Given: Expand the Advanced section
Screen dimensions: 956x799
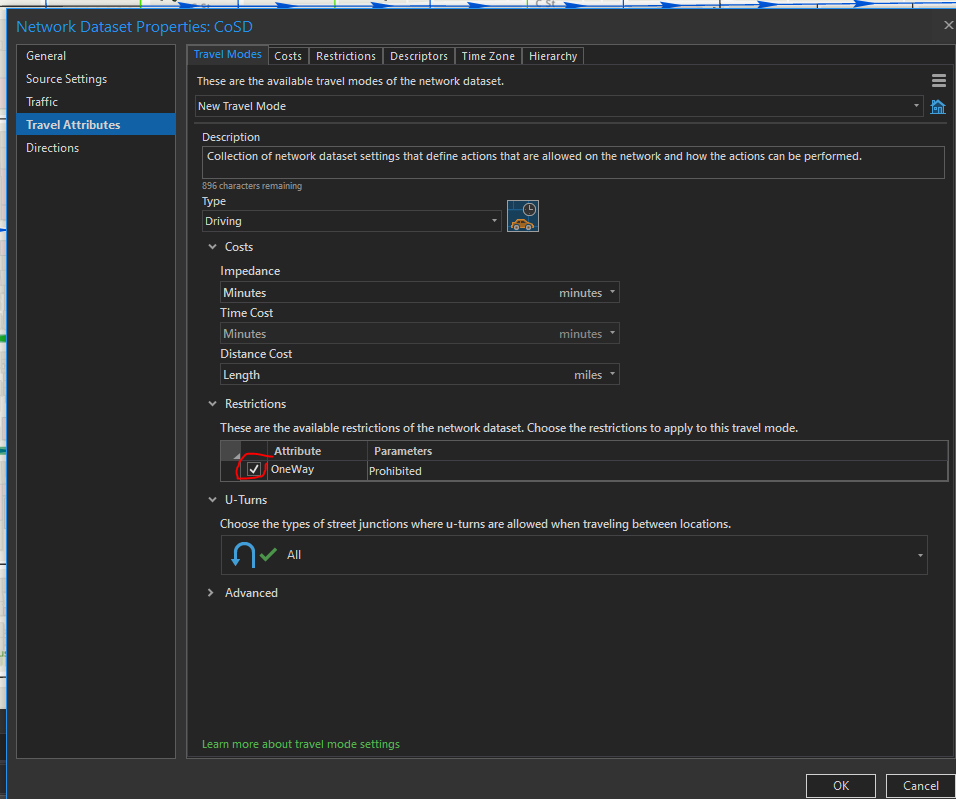Looking at the screenshot, I should (211, 593).
